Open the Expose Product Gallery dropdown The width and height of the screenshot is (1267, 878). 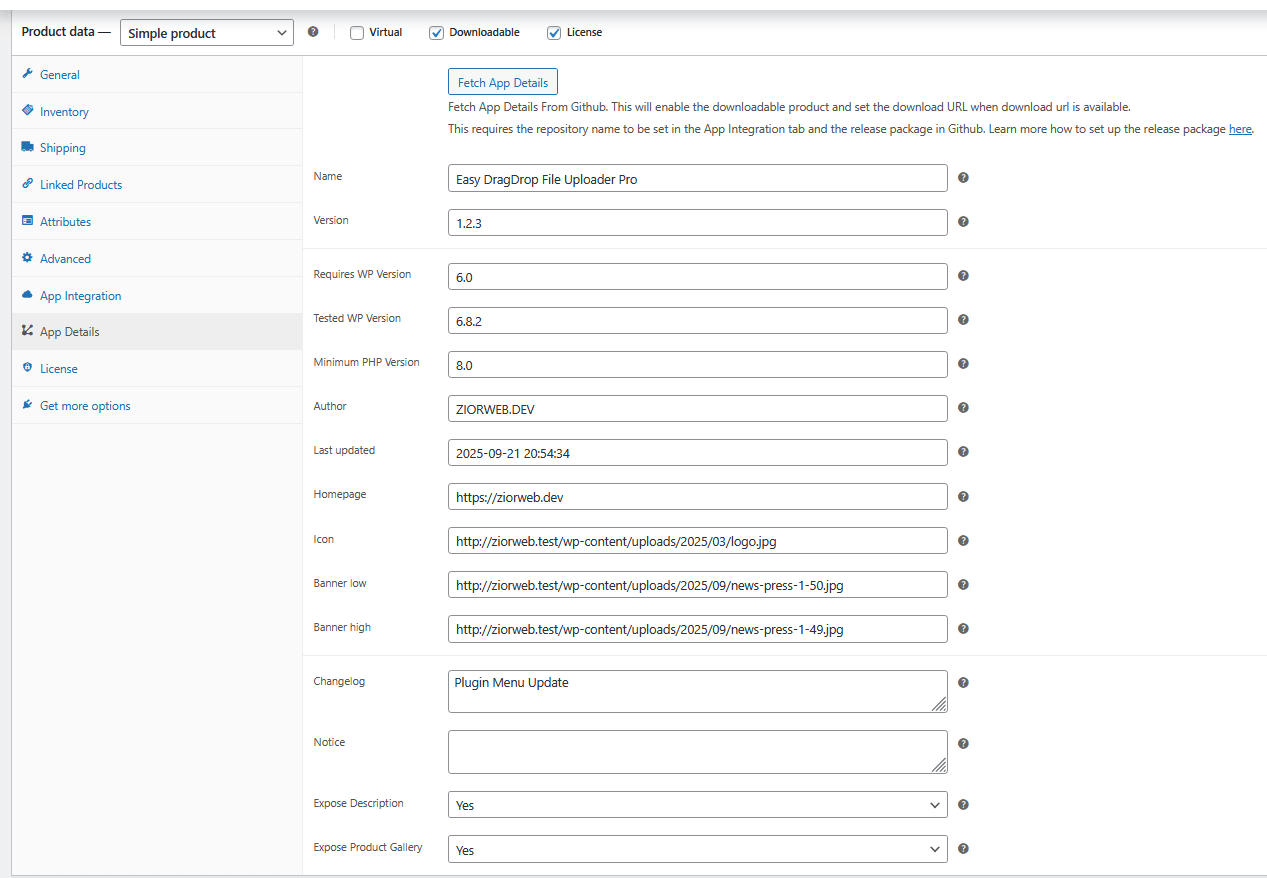pos(697,849)
